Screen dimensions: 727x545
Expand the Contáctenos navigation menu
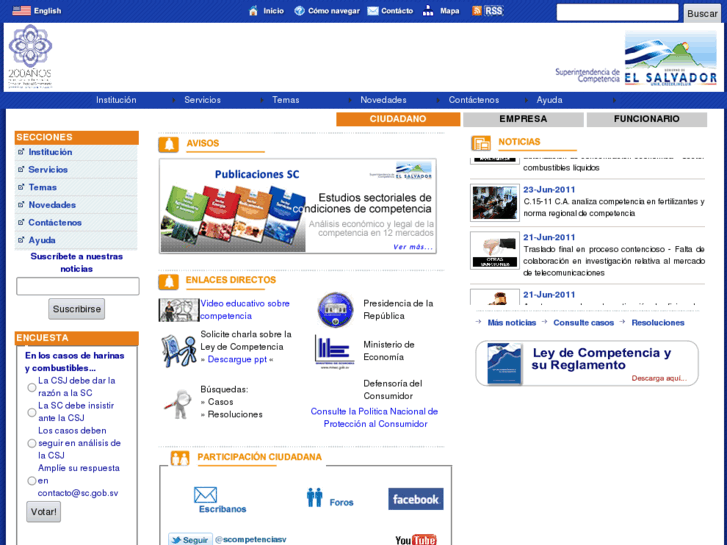474,100
